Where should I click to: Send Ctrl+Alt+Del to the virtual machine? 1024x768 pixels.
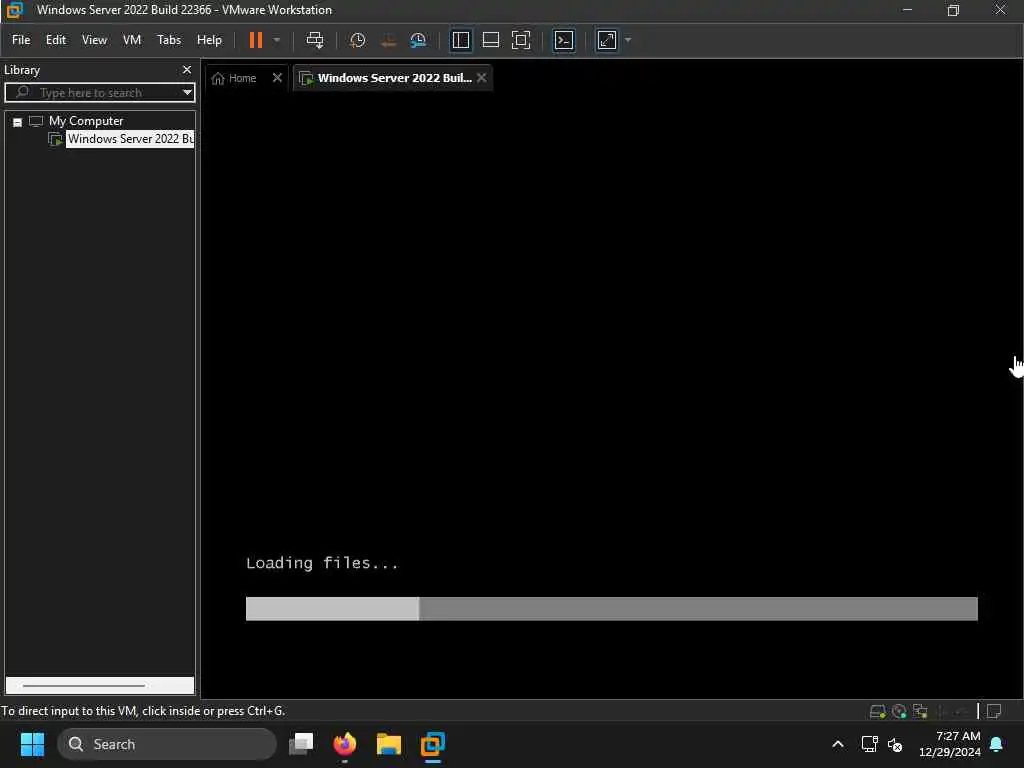click(x=315, y=40)
